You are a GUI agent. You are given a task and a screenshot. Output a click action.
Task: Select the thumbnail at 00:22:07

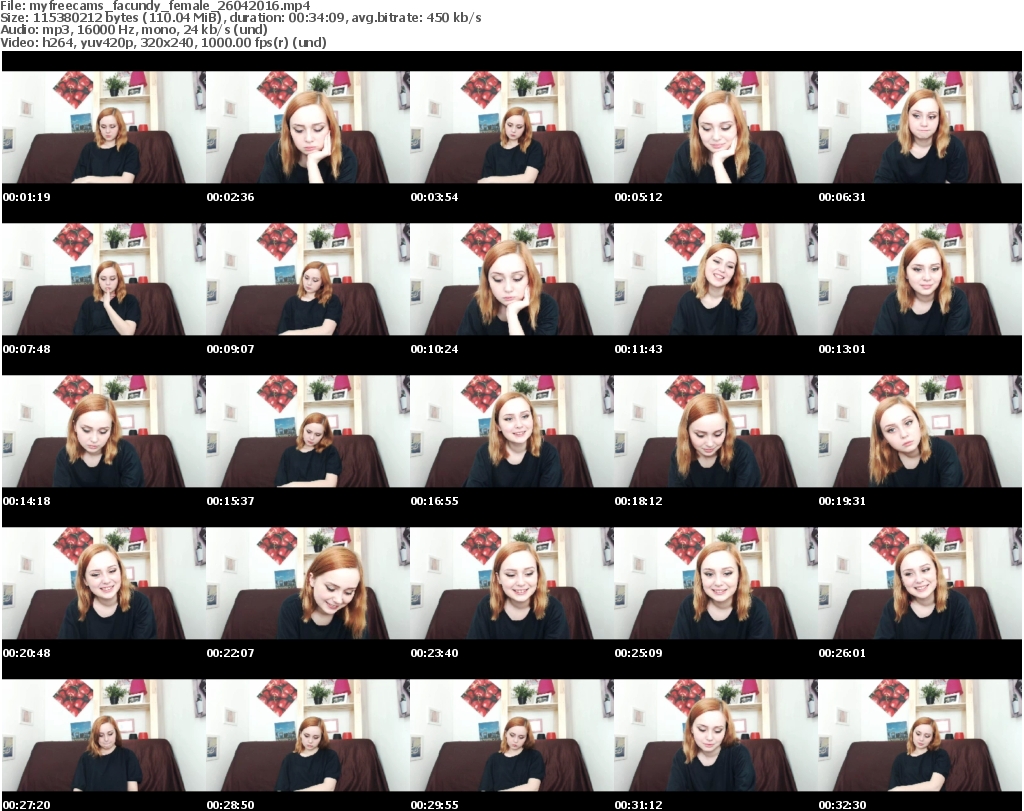tap(308, 584)
